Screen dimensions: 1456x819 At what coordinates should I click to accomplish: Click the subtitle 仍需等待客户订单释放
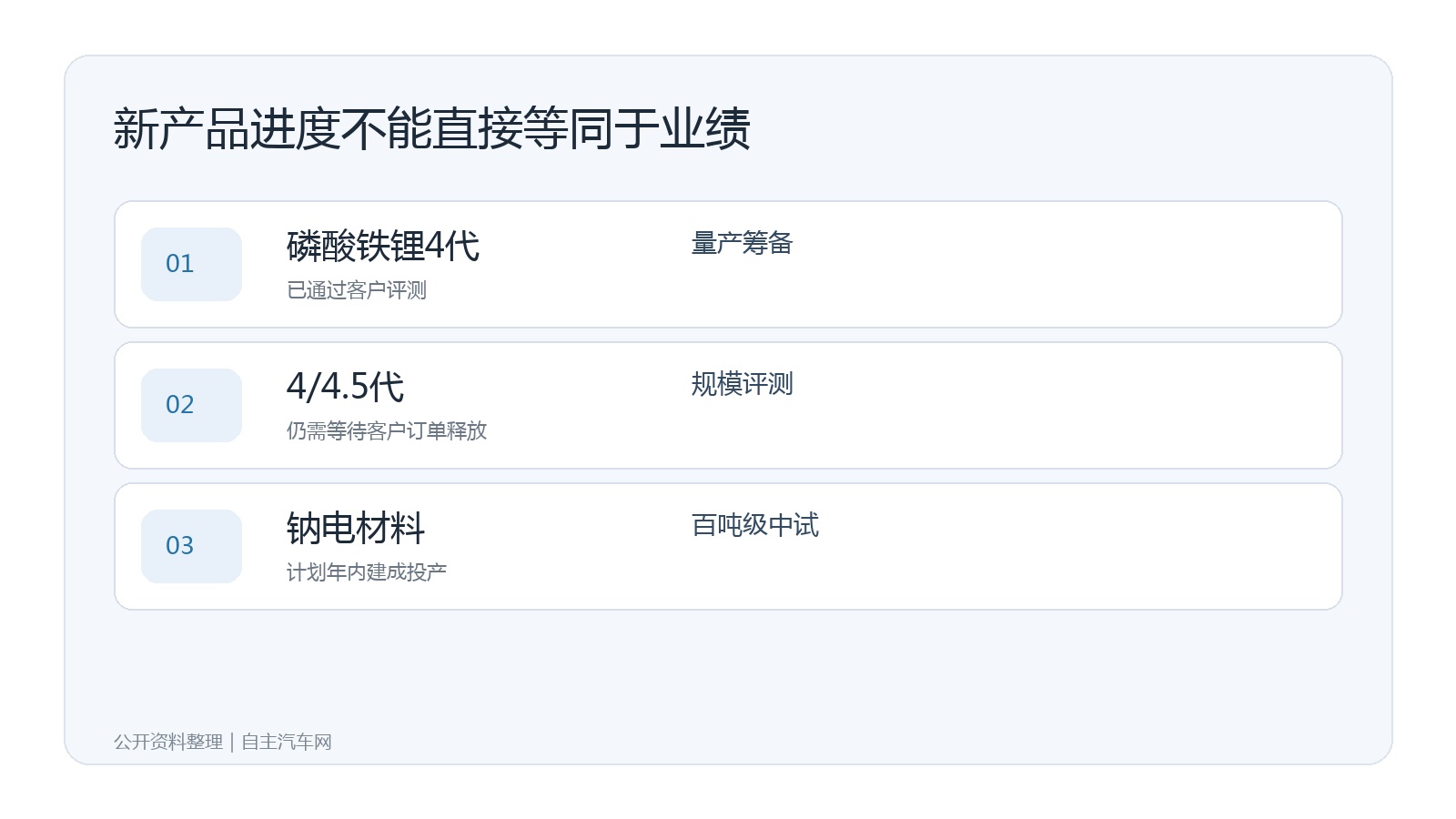coord(387,431)
